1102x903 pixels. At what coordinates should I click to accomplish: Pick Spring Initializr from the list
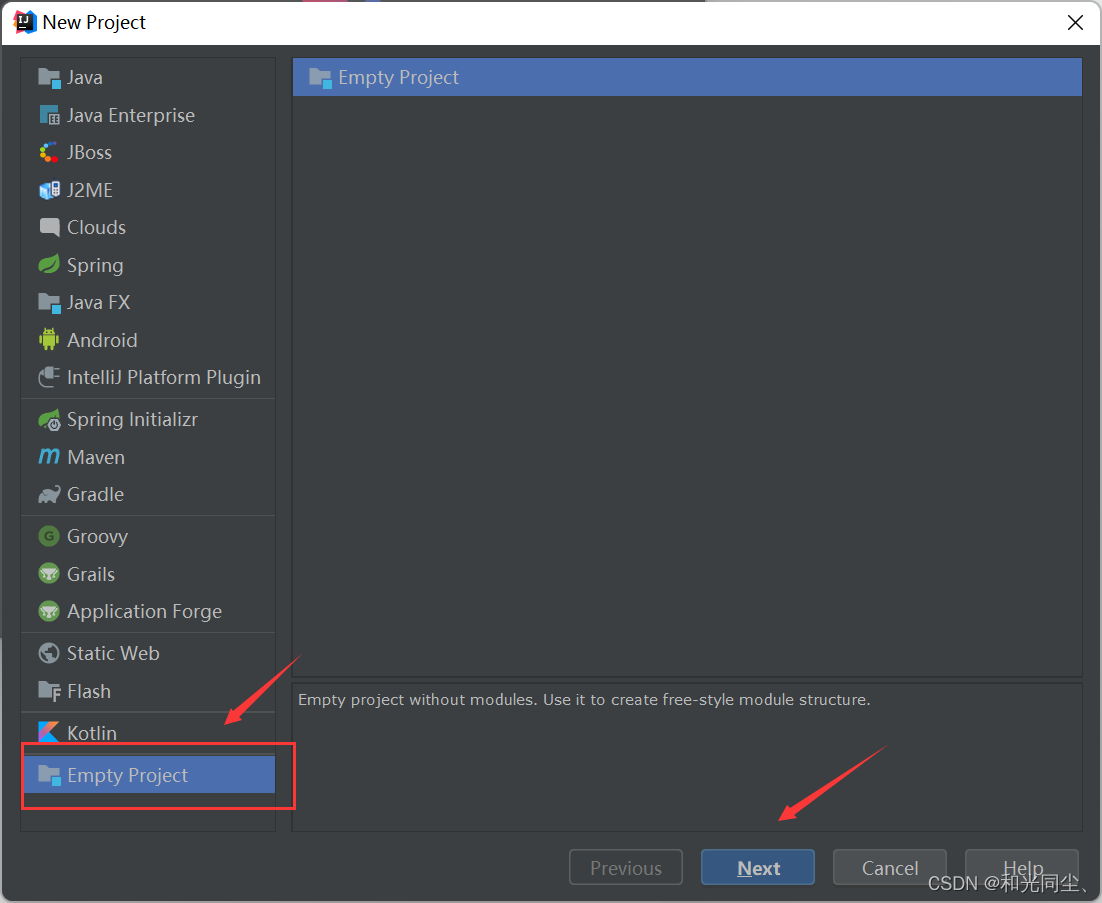pos(148,420)
